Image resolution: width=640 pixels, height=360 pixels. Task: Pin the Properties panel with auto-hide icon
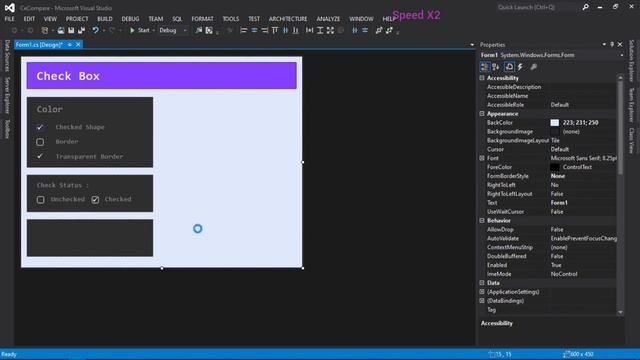[612, 44]
